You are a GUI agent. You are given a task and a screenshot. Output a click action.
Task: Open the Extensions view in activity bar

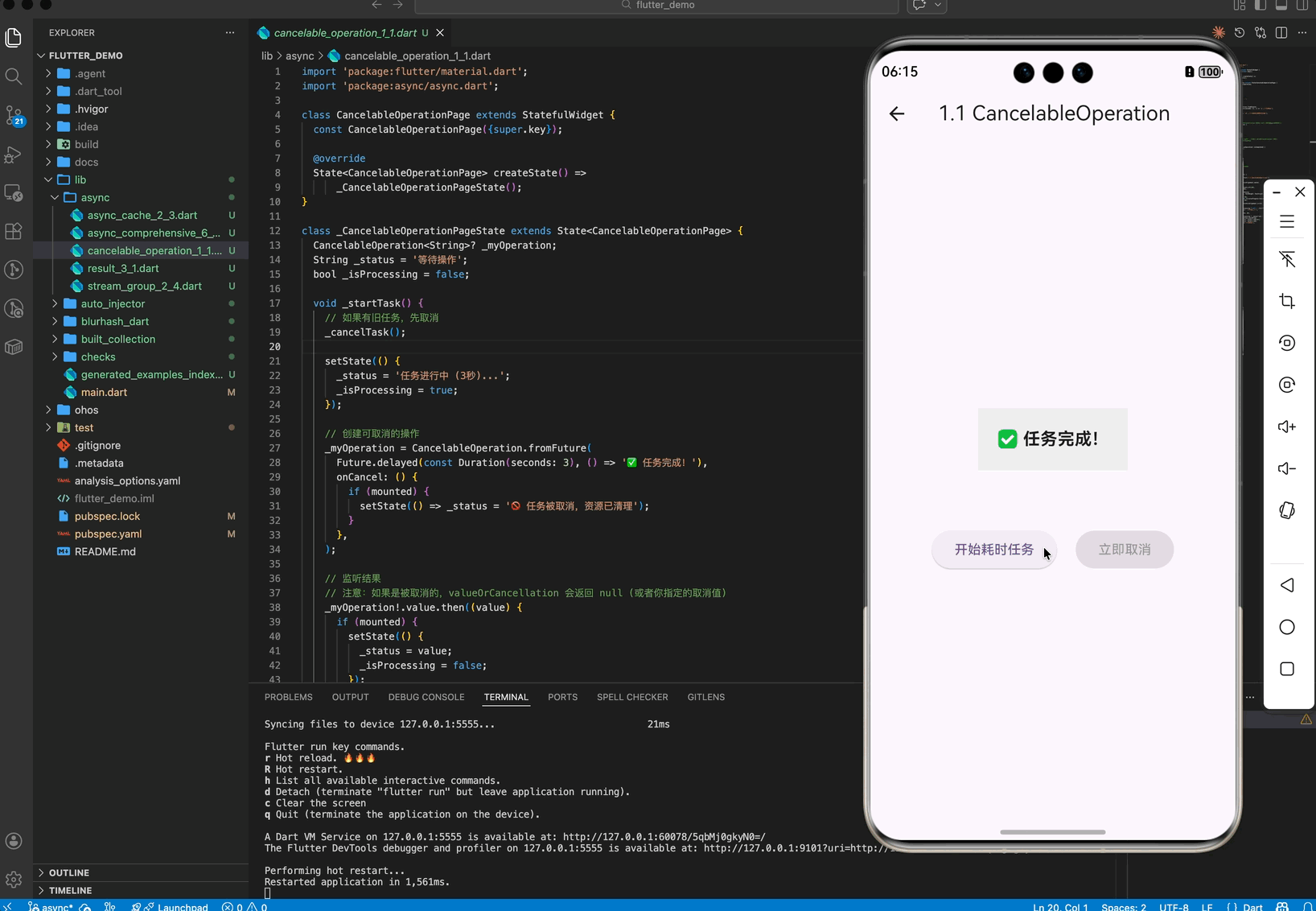point(14,231)
